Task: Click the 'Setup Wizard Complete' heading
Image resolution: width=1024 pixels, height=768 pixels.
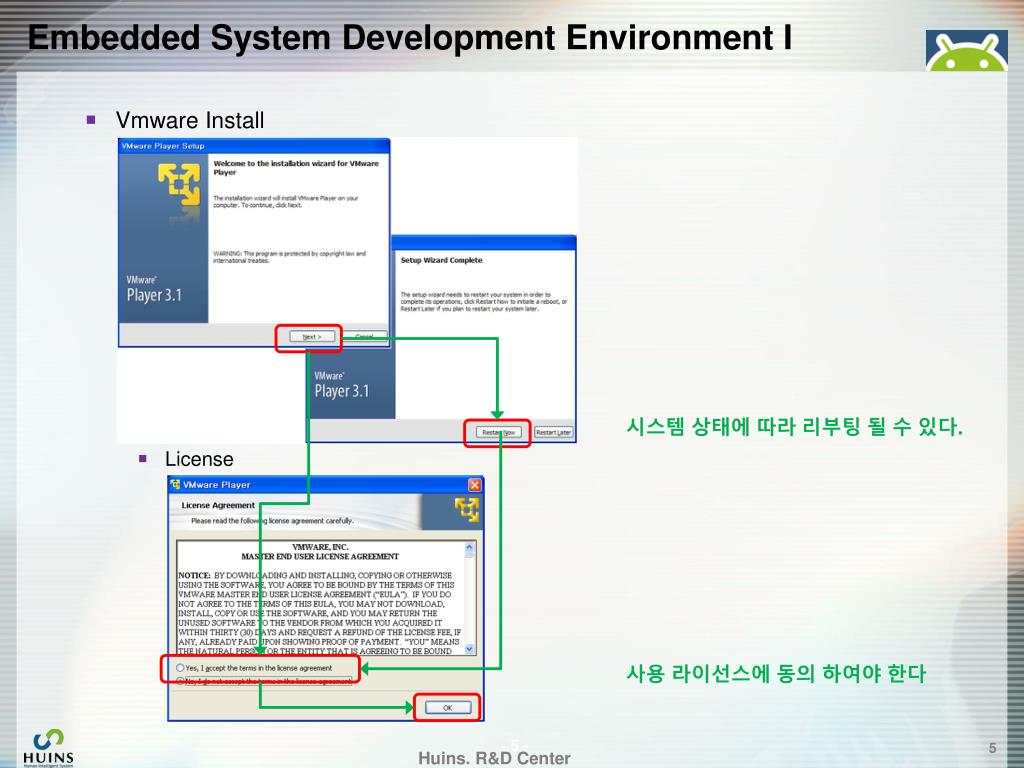Action: point(441,260)
